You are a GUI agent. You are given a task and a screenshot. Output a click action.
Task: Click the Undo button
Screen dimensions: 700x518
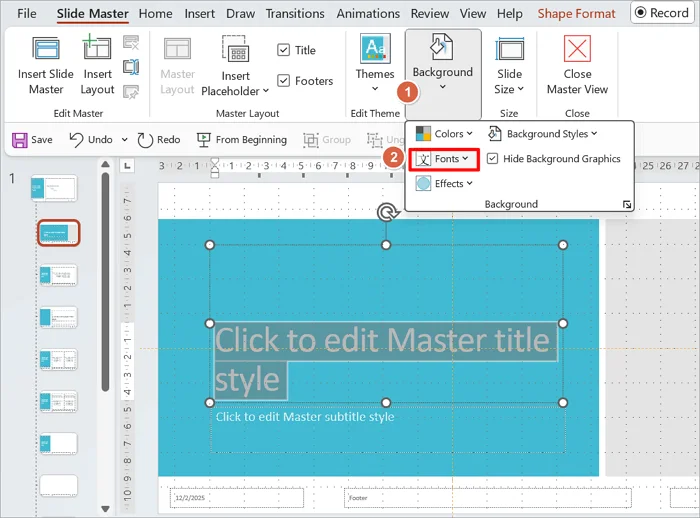tap(91, 140)
